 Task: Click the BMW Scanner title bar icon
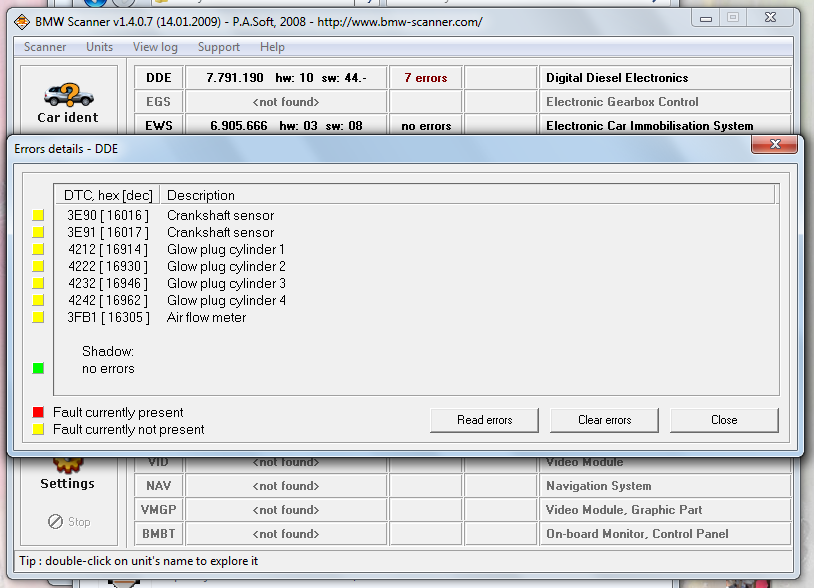click(x=22, y=22)
